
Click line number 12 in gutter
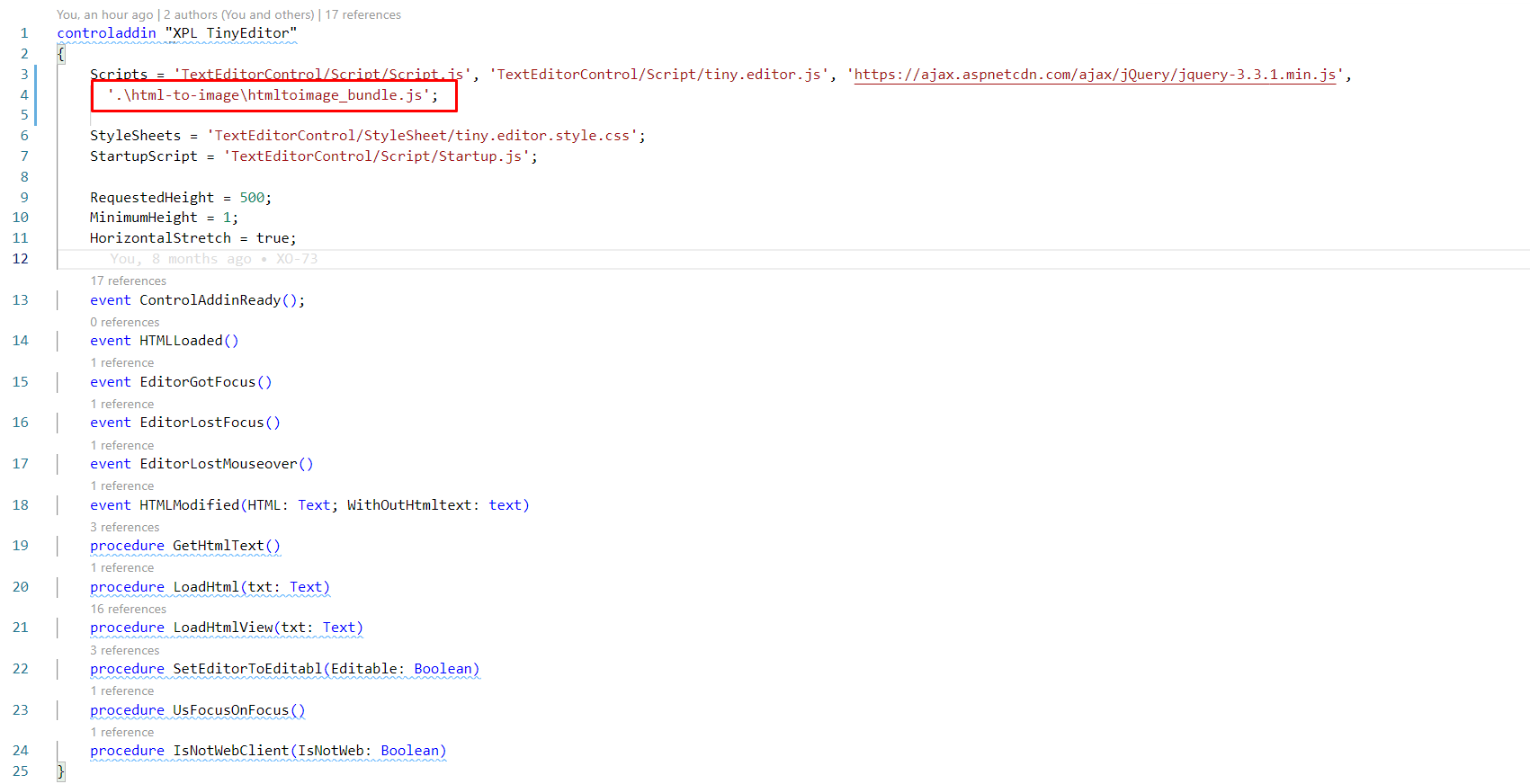point(21,259)
